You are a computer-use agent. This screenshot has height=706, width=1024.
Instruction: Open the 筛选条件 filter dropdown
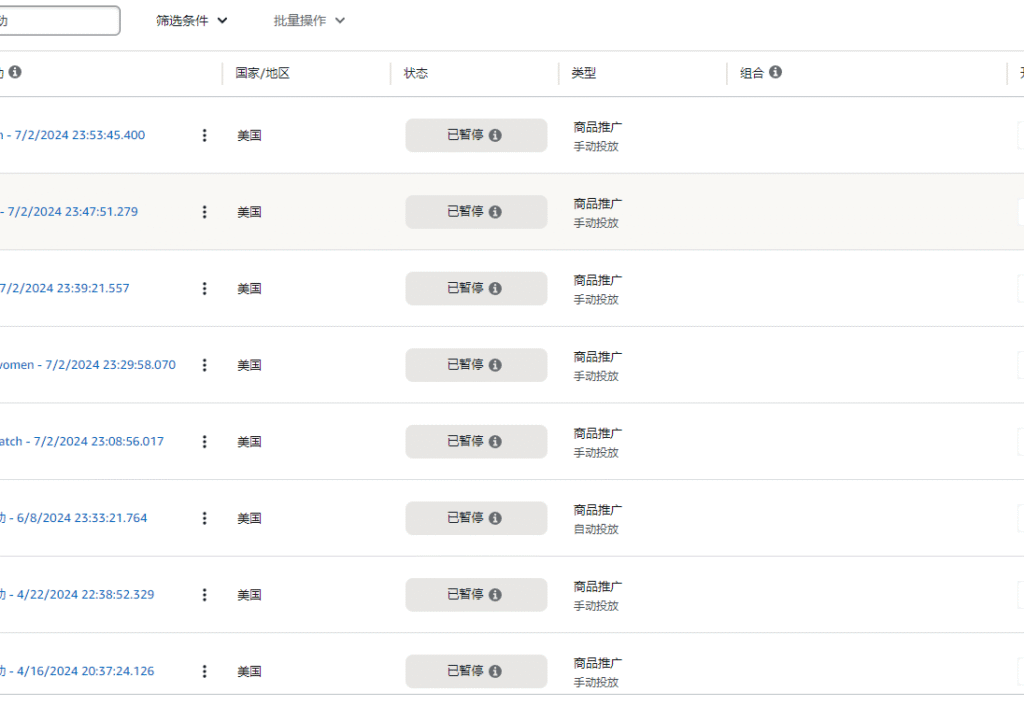pos(191,20)
